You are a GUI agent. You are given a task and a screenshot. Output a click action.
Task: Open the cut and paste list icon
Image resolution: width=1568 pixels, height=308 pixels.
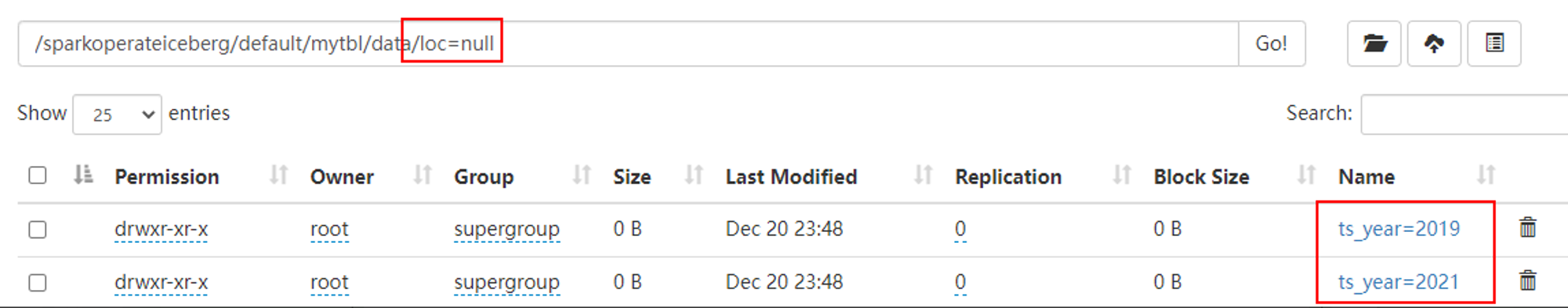[x=1494, y=44]
